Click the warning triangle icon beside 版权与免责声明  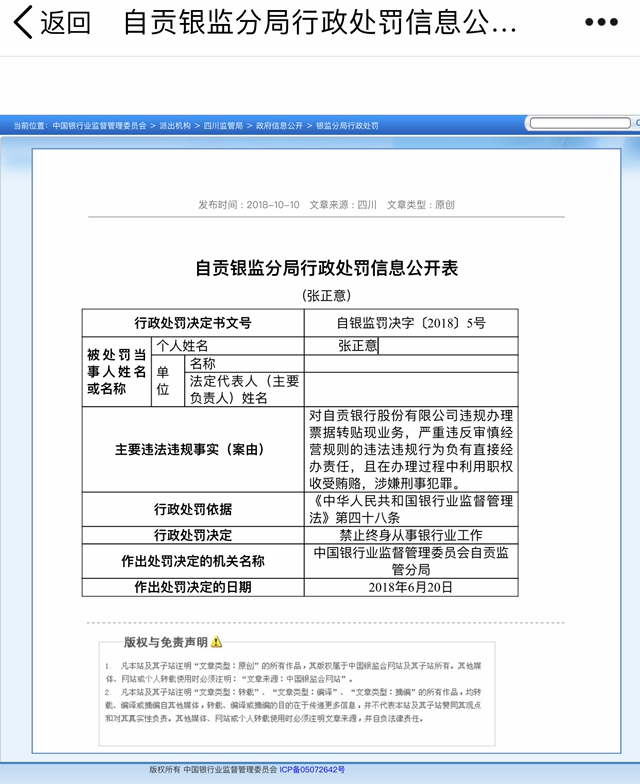point(216,641)
